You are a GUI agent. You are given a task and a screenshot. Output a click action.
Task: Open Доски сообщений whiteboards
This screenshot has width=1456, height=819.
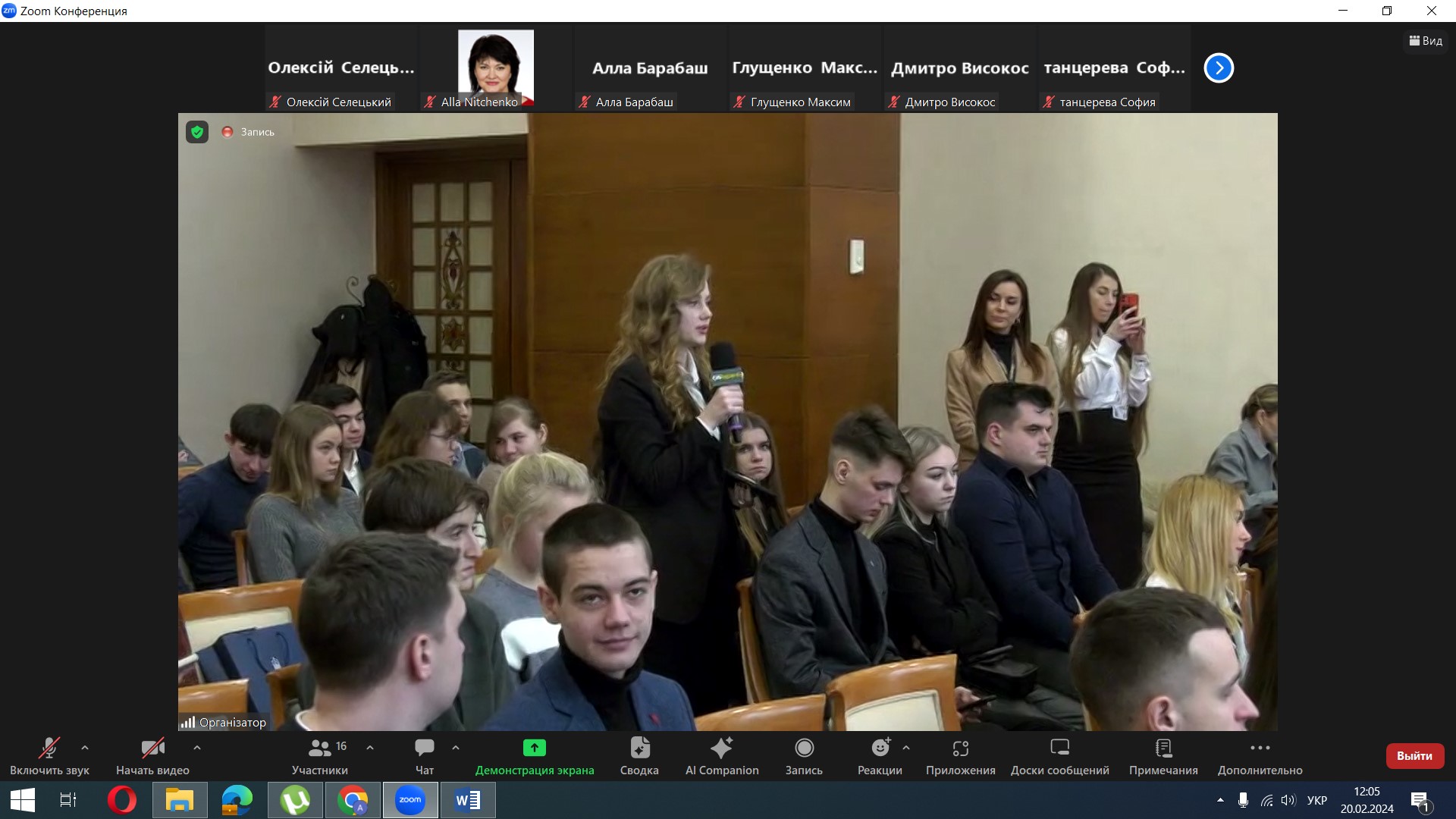pyautogui.click(x=1059, y=748)
